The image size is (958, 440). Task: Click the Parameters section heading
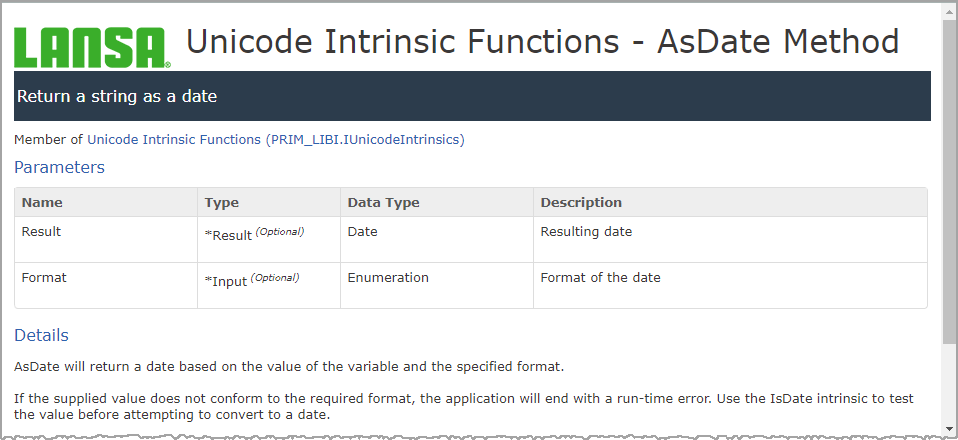pyautogui.click(x=59, y=167)
